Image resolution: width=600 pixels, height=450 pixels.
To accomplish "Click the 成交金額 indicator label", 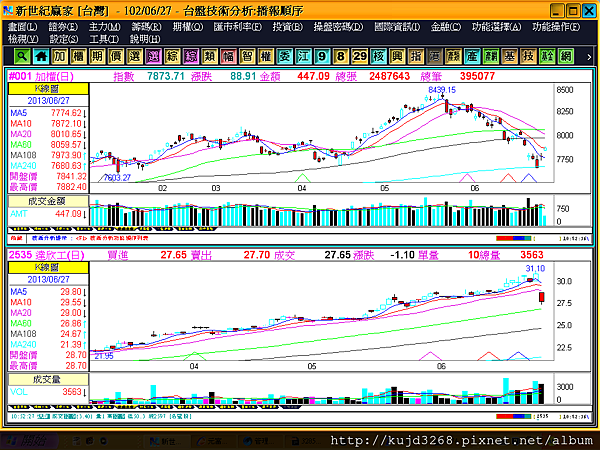I will 48,201.
